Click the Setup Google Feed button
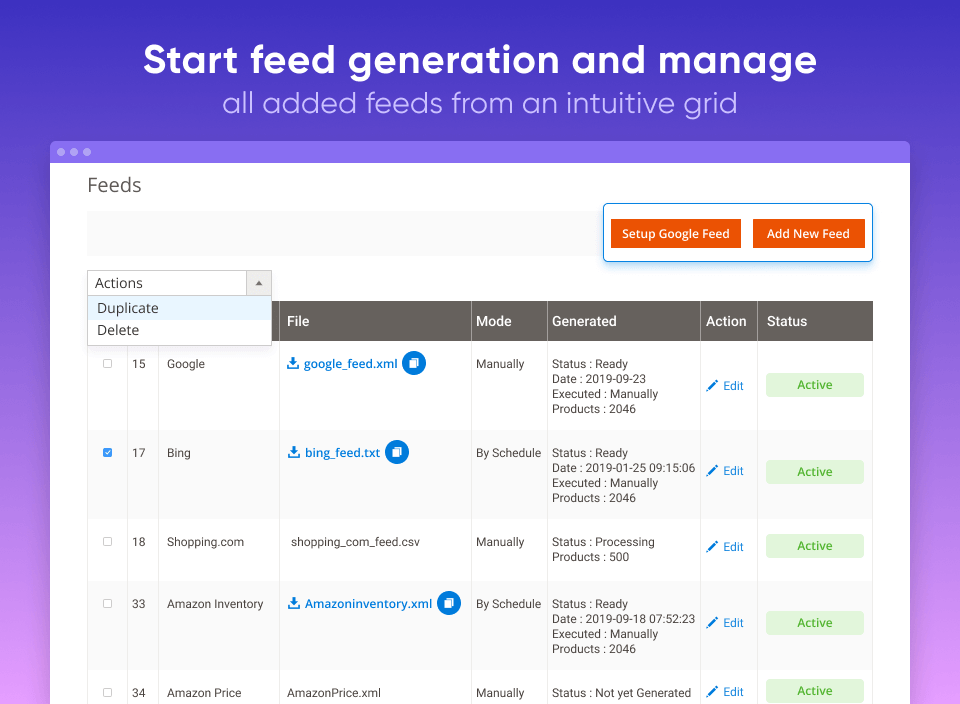Screen dimensions: 960x704 [675, 233]
